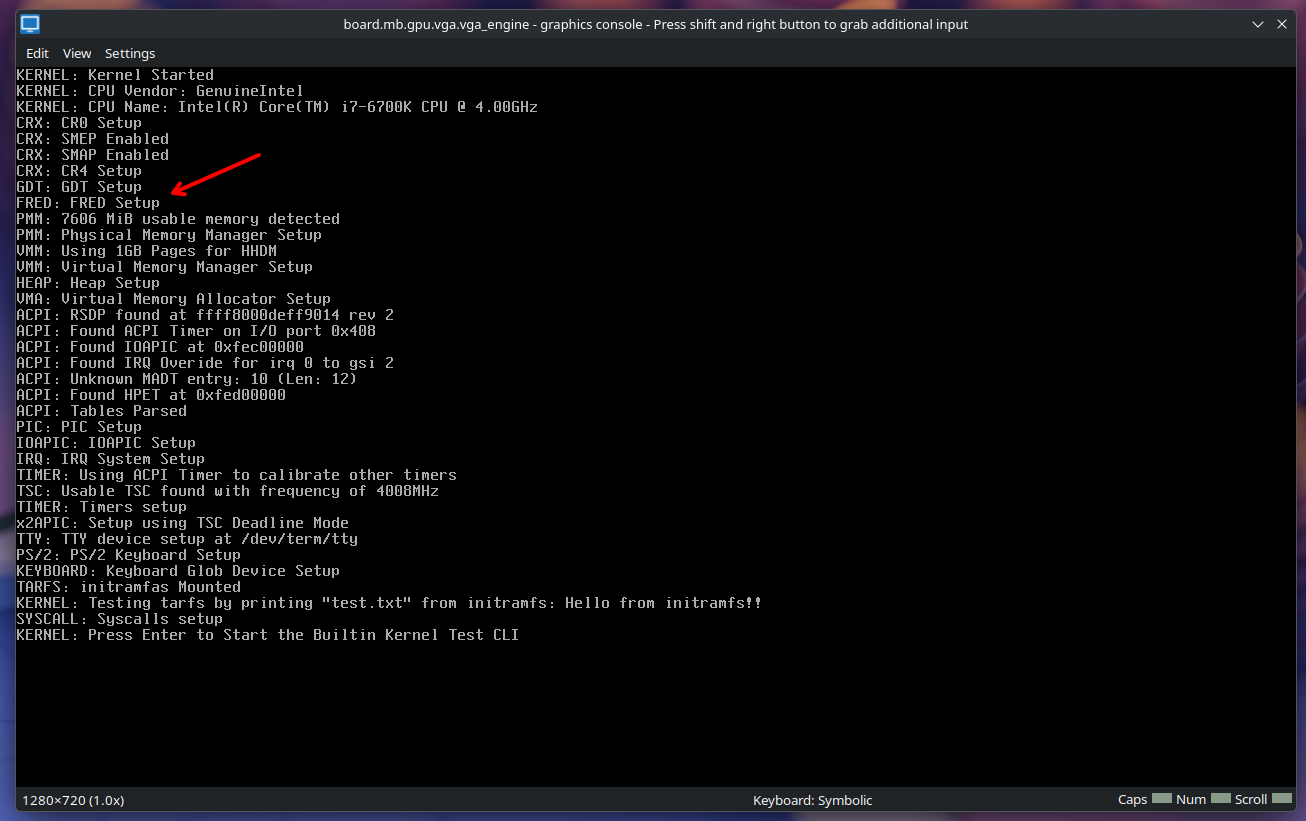Click the Keyboard: Symbolic status label

[x=812, y=800]
